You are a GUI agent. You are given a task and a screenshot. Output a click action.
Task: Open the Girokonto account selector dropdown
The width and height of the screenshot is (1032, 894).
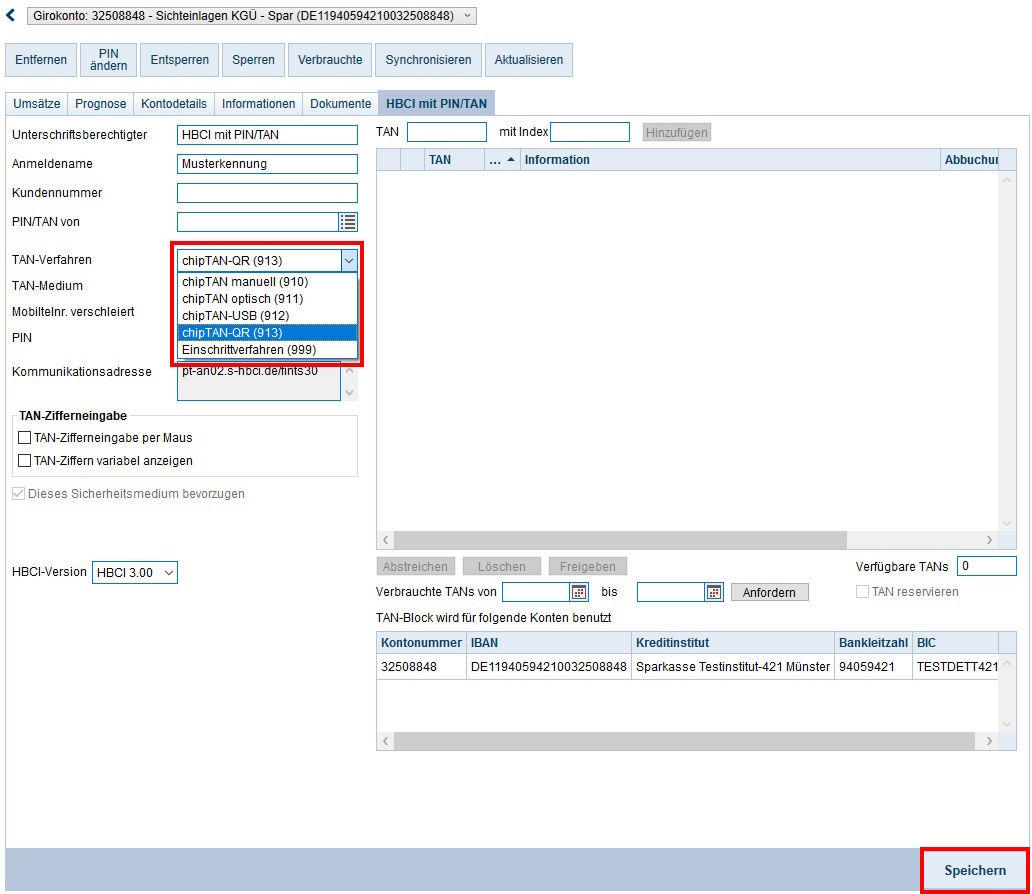pos(252,16)
